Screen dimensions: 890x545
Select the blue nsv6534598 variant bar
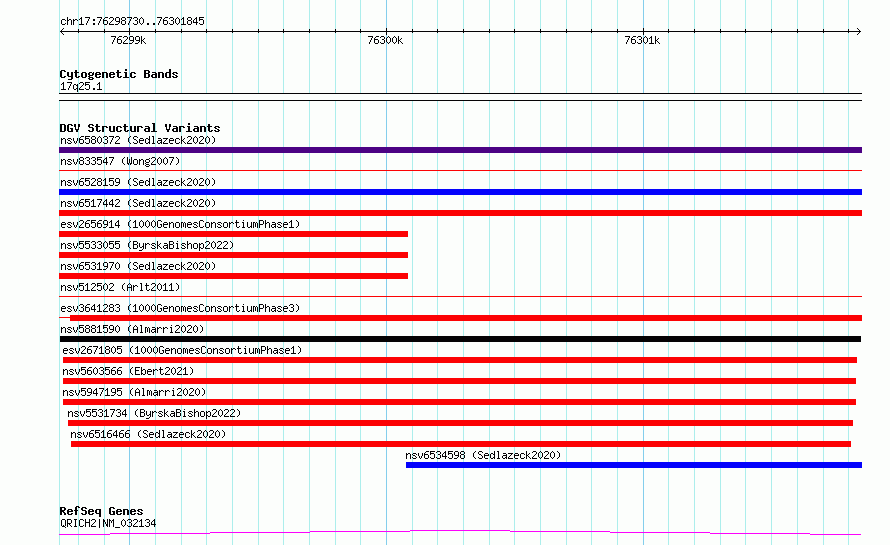634,465
